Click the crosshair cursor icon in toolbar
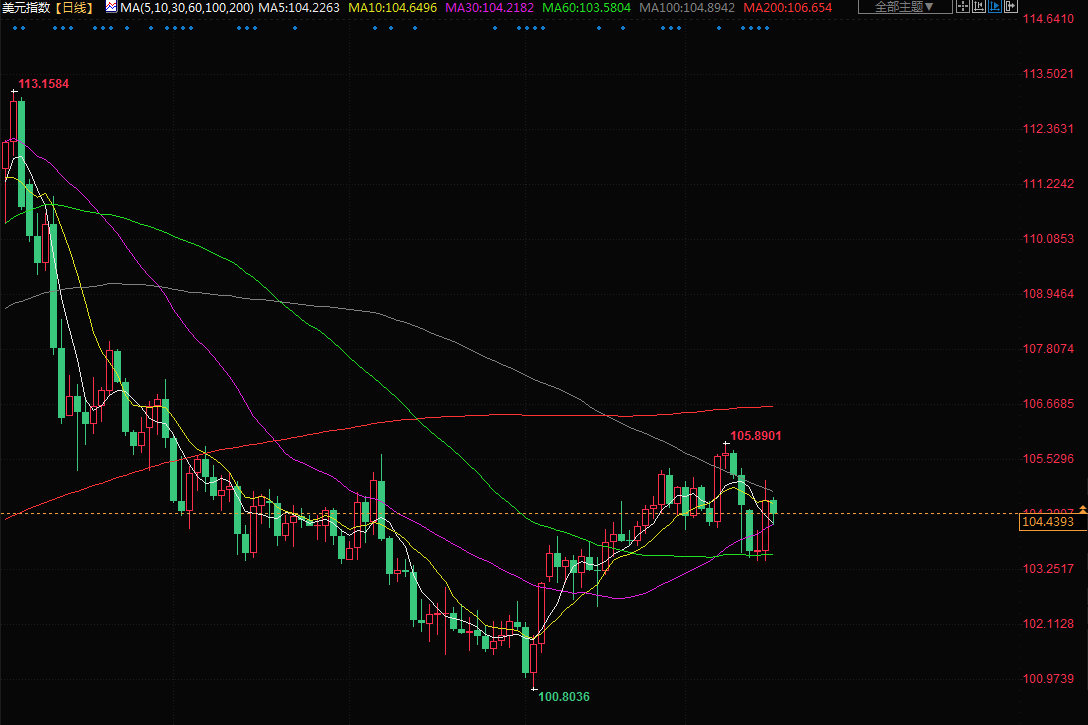This screenshot has width=1088, height=725. (x=962, y=7)
